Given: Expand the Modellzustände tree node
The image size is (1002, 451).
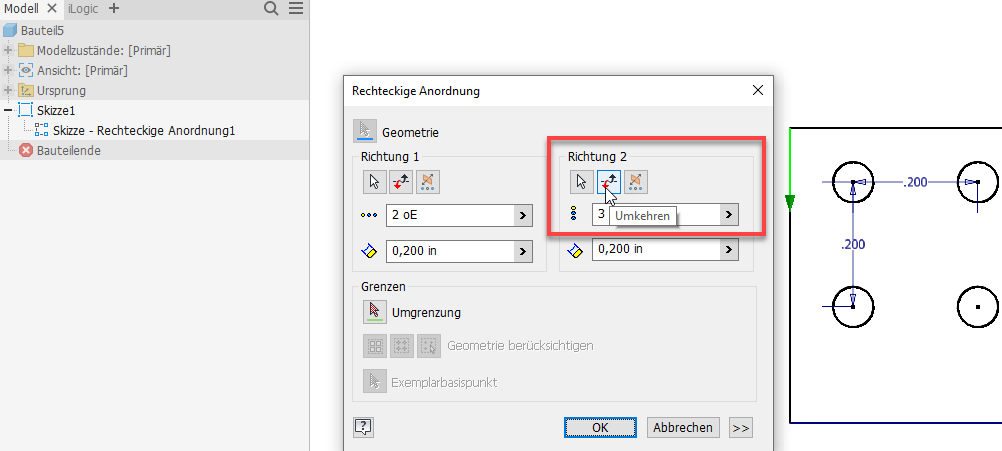Looking at the screenshot, I should pos(9,51).
